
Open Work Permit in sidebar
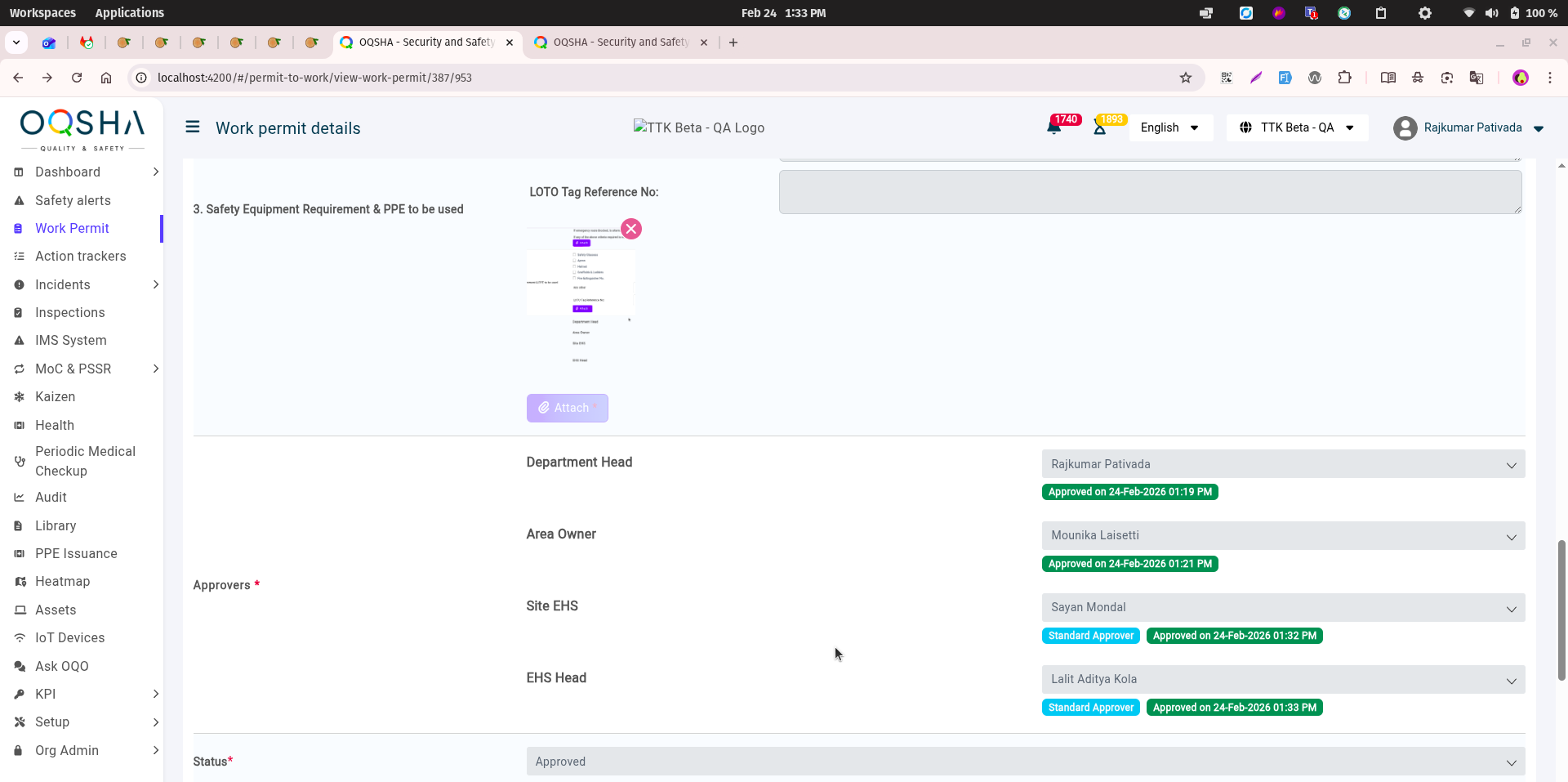click(x=72, y=229)
